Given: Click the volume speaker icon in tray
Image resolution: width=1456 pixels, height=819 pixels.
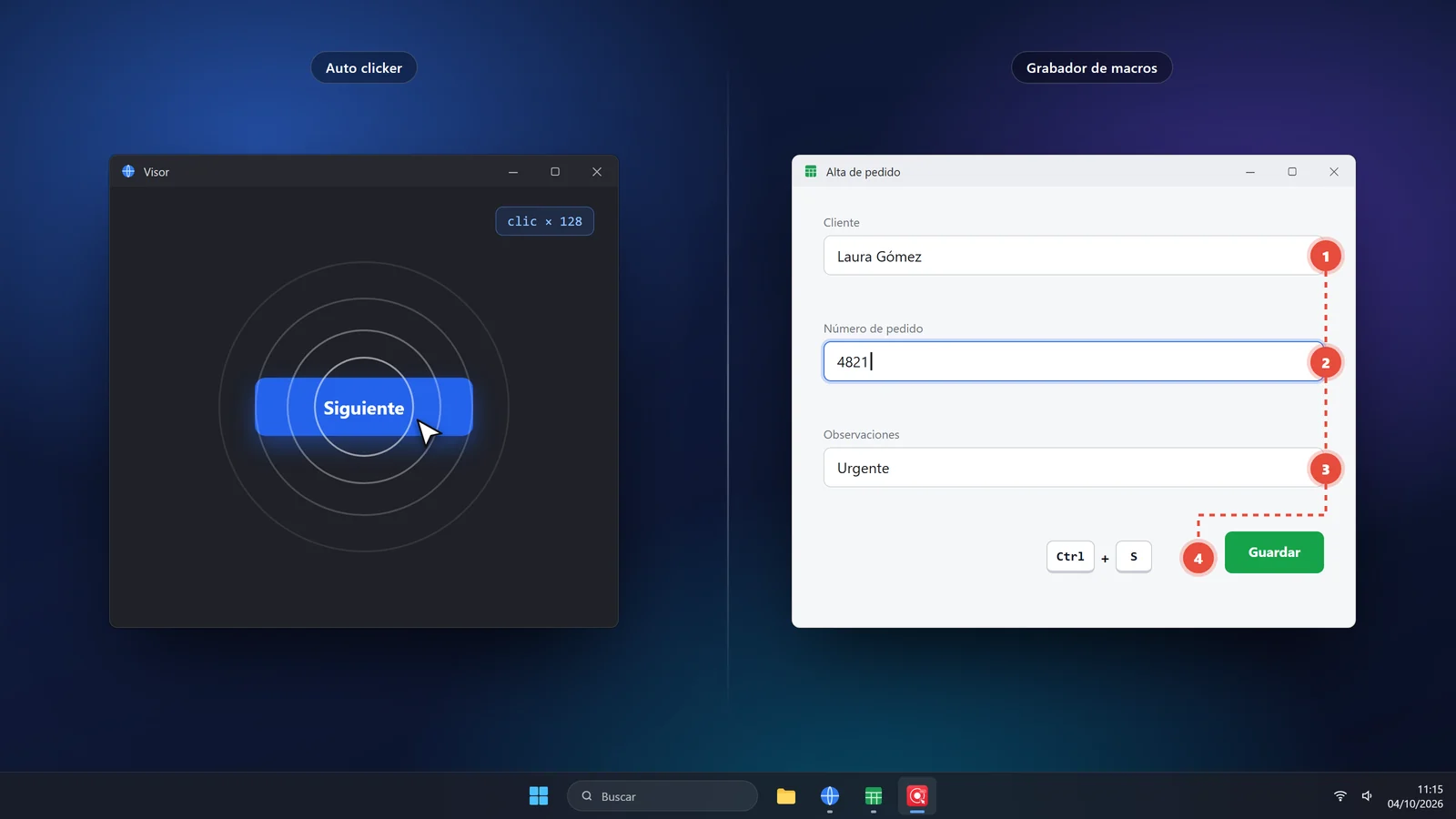Looking at the screenshot, I should 1367,796.
